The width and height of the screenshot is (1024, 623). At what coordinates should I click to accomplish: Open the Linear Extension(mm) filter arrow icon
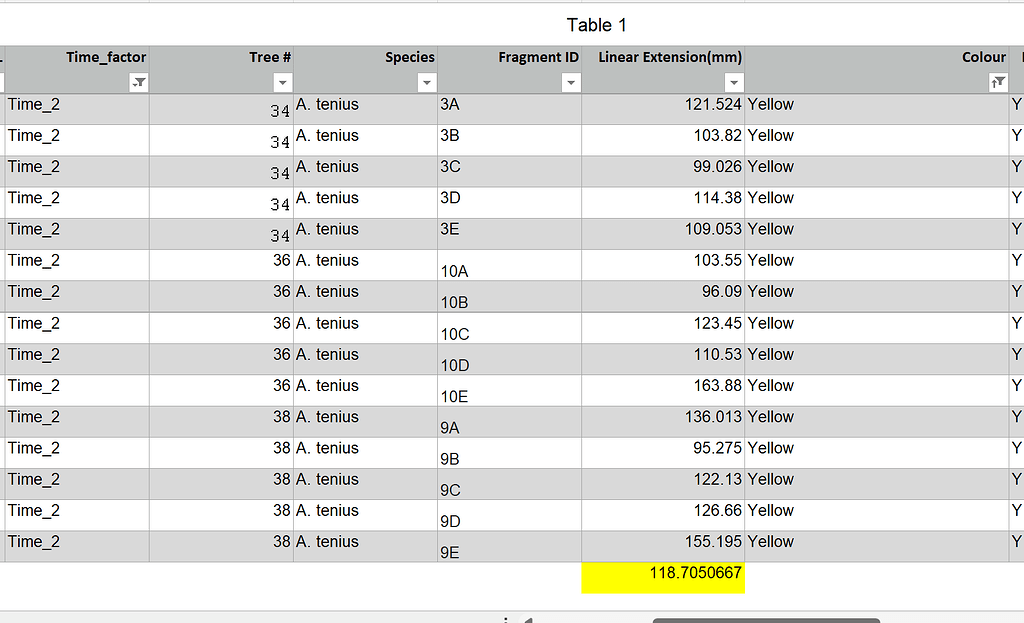tap(735, 82)
